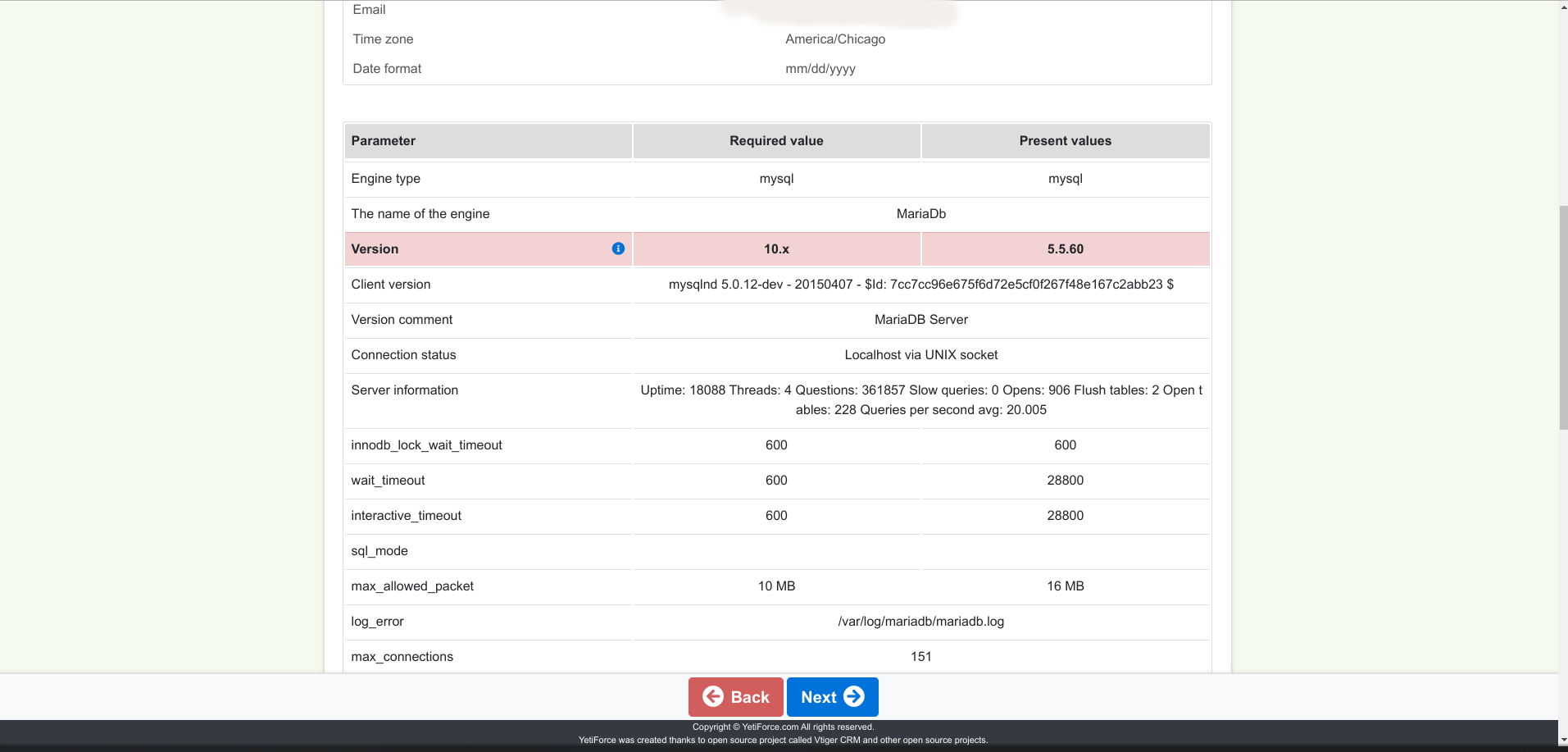Click the Time zone America/Chicago value
Viewport: 1568px width, 752px height.
click(x=835, y=39)
